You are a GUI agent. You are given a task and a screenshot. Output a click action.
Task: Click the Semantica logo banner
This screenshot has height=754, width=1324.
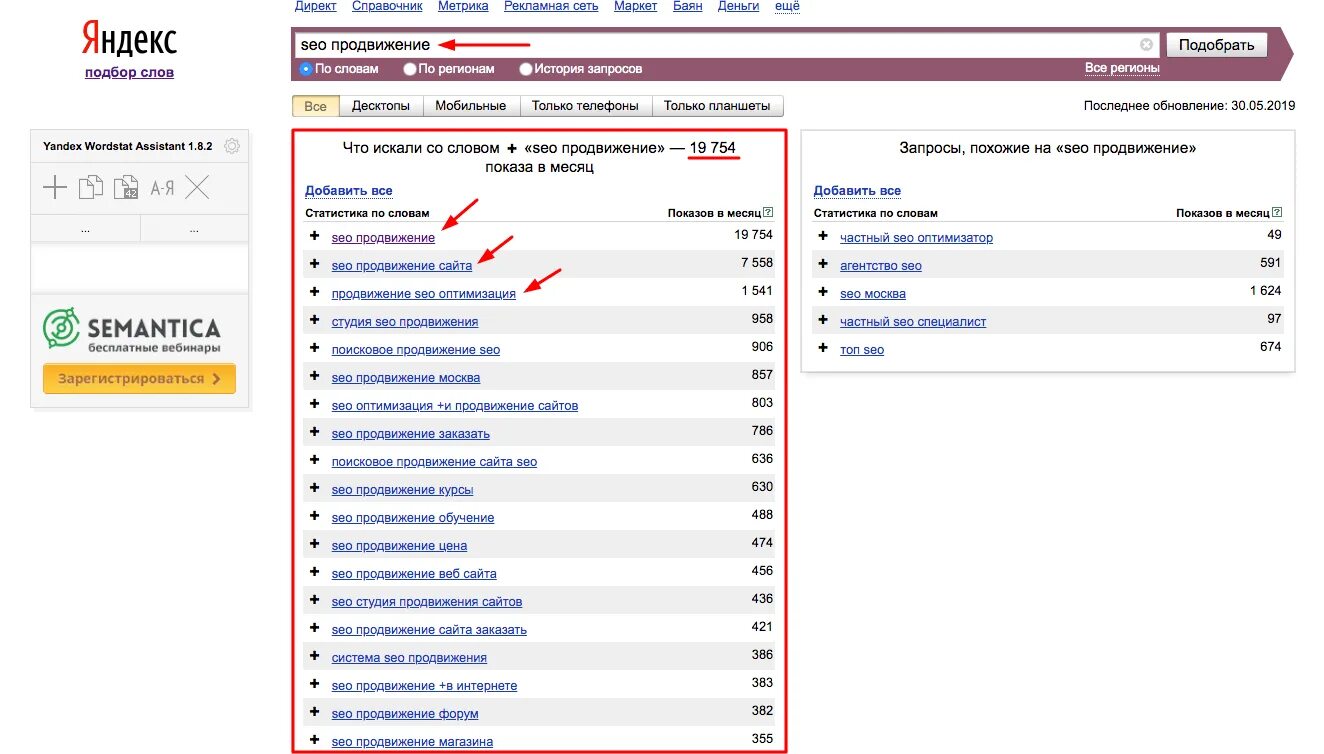point(132,331)
